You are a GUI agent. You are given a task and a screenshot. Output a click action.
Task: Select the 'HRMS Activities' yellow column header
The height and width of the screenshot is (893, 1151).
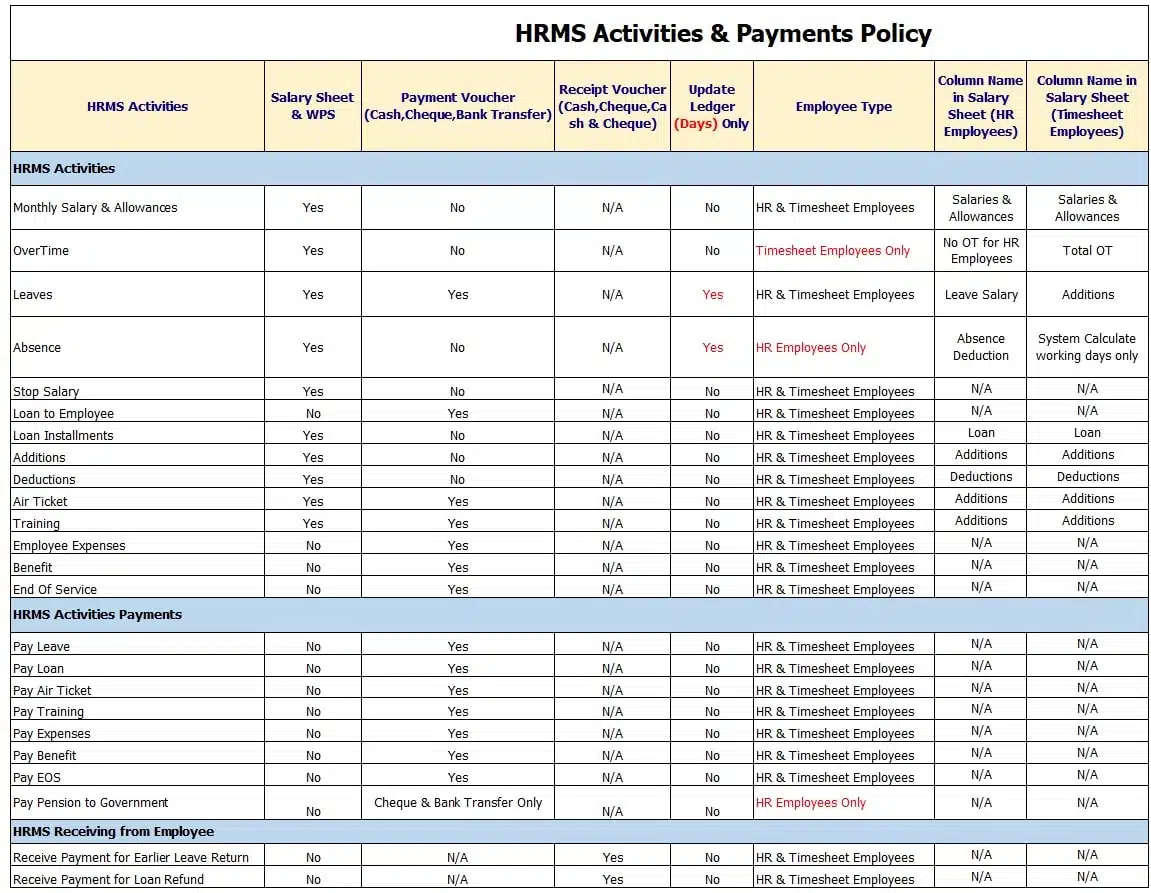(x=137, y=106)
